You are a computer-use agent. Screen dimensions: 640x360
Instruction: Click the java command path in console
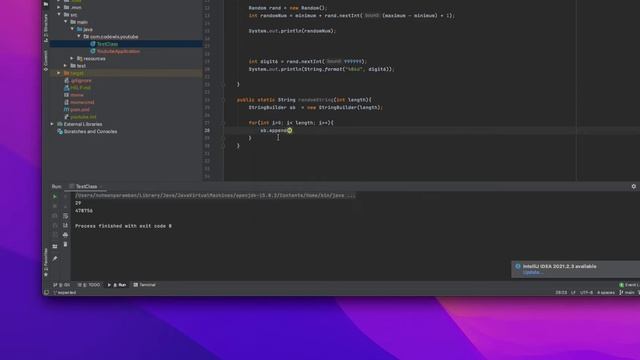215,196
